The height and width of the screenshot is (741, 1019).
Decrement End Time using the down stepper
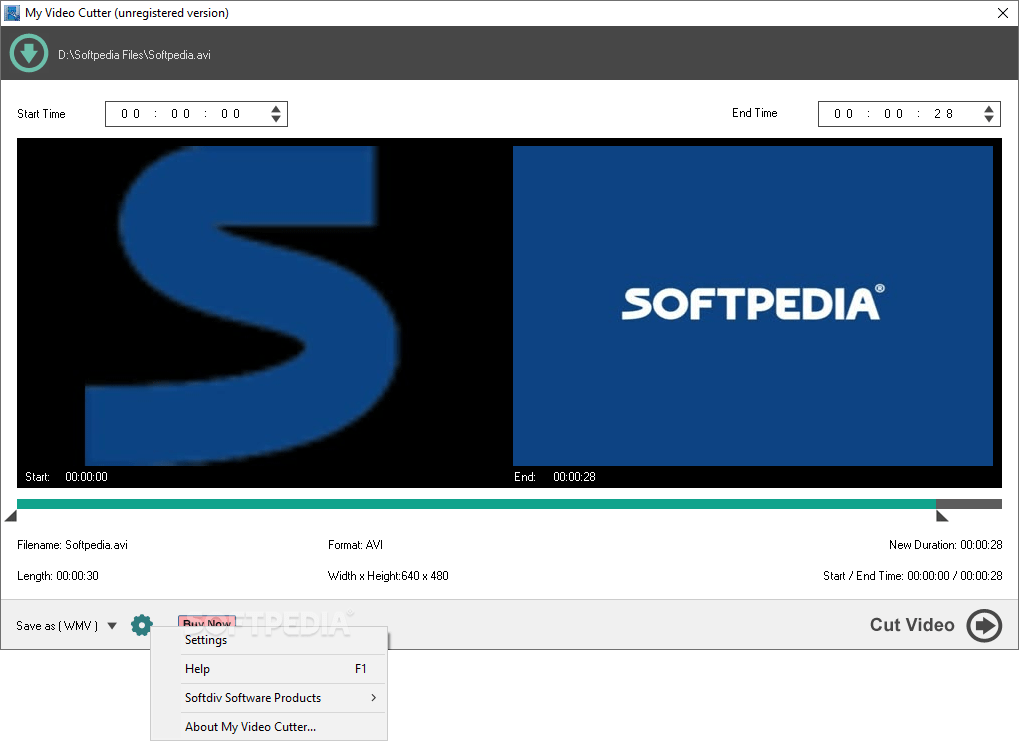pos(988,119)
